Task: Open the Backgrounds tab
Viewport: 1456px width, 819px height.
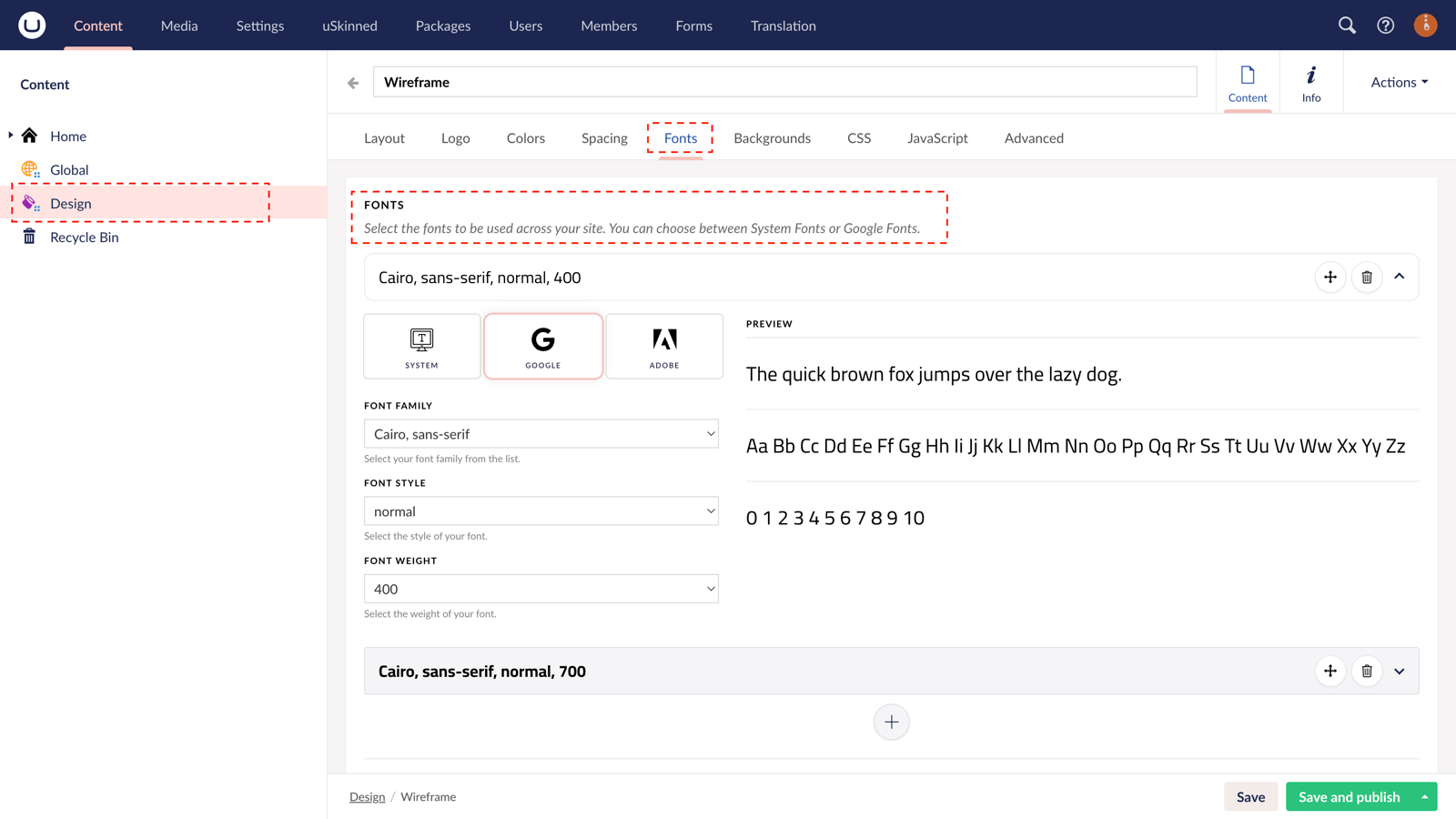Action: tap(772, 137)
